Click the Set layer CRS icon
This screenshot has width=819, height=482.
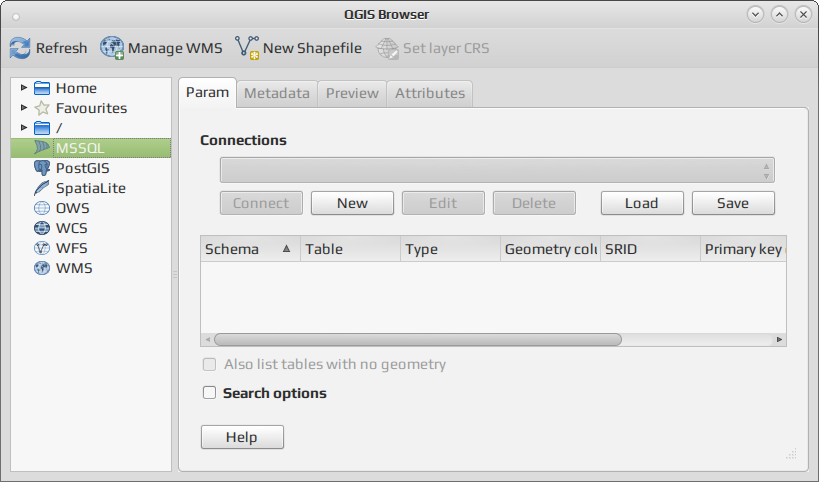pyautogui.click(x=388, y=48)
